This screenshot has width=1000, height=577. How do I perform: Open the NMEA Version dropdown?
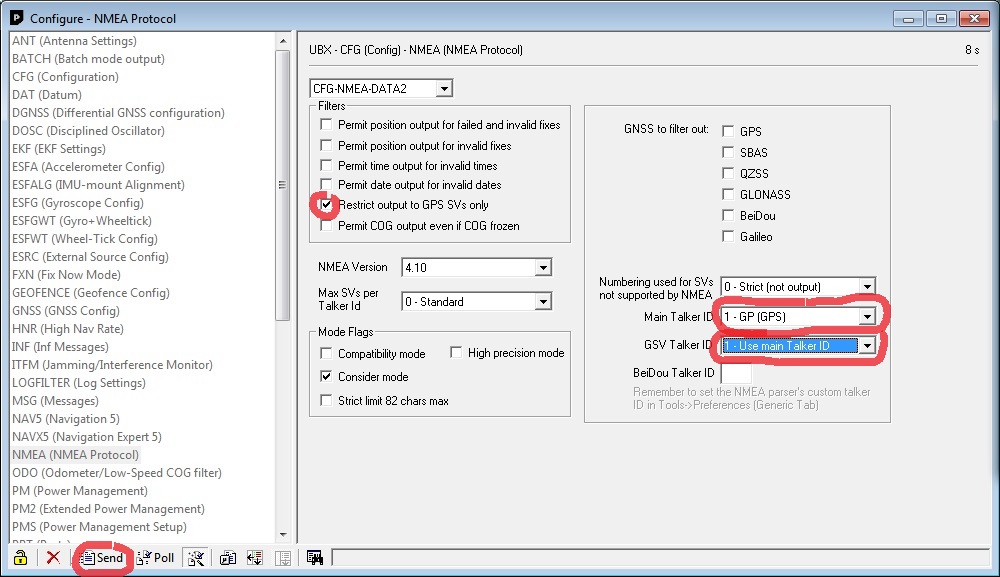(542, 268)
